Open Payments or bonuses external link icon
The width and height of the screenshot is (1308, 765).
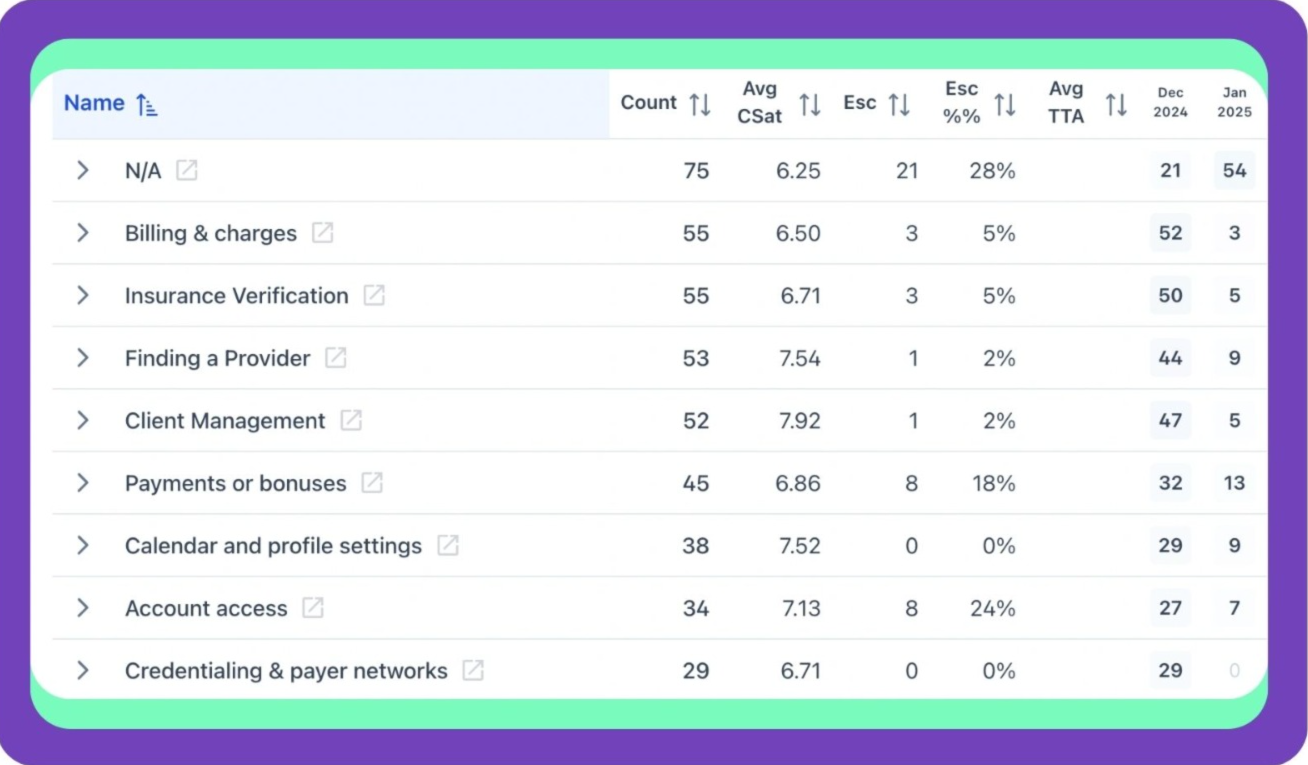[x=372, y=483]
